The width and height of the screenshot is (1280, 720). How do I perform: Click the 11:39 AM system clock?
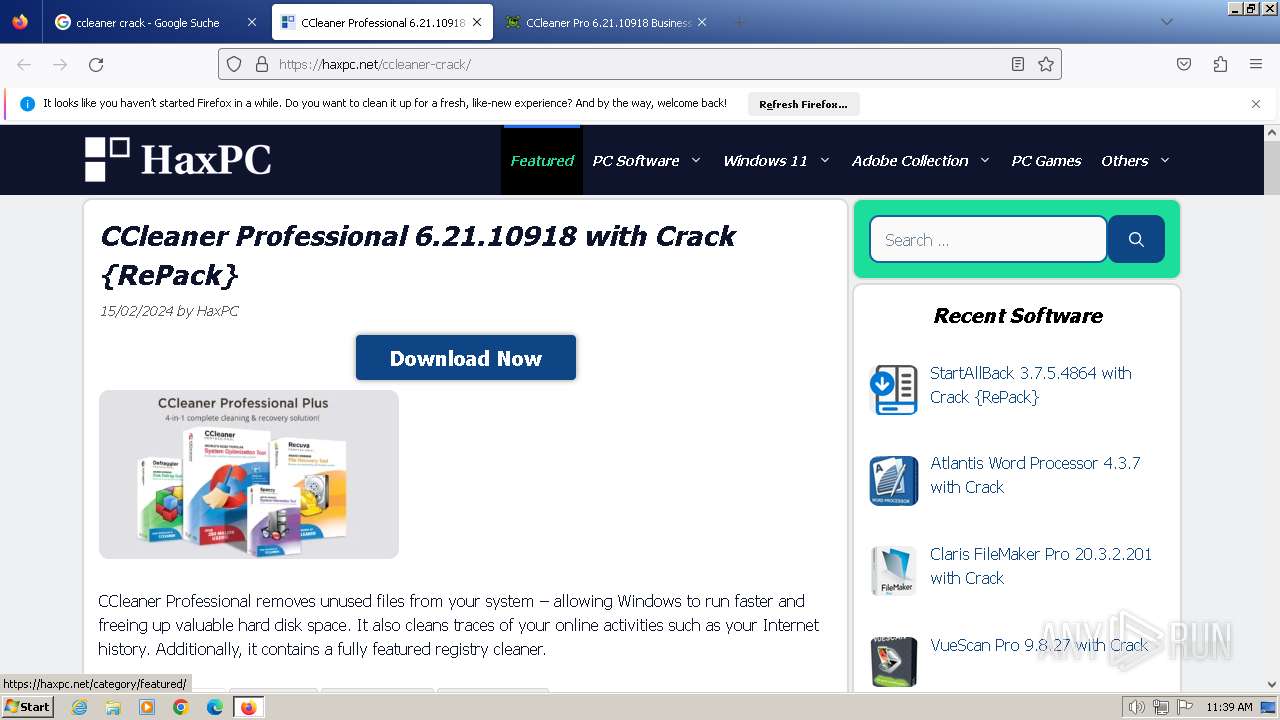click(x=1229, y=707)
